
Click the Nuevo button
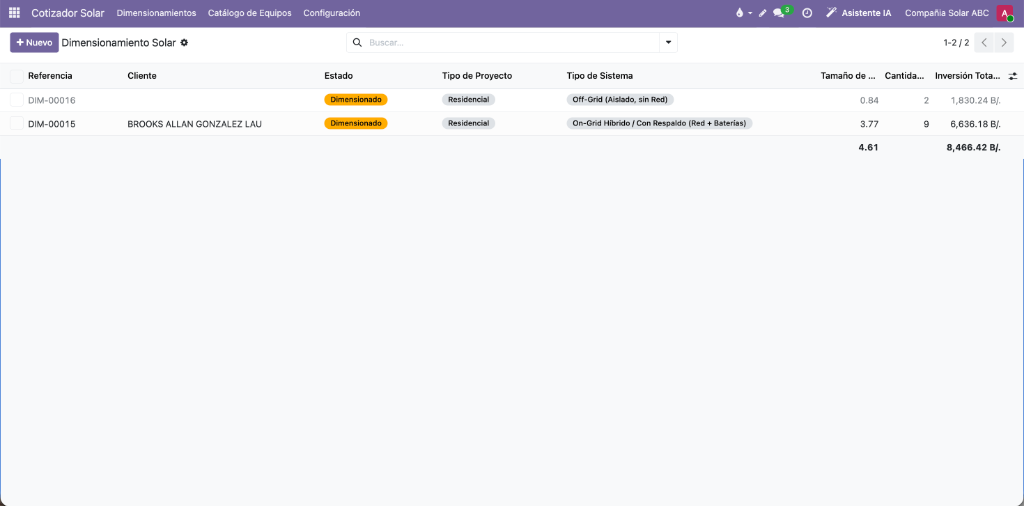click(35, 42)
